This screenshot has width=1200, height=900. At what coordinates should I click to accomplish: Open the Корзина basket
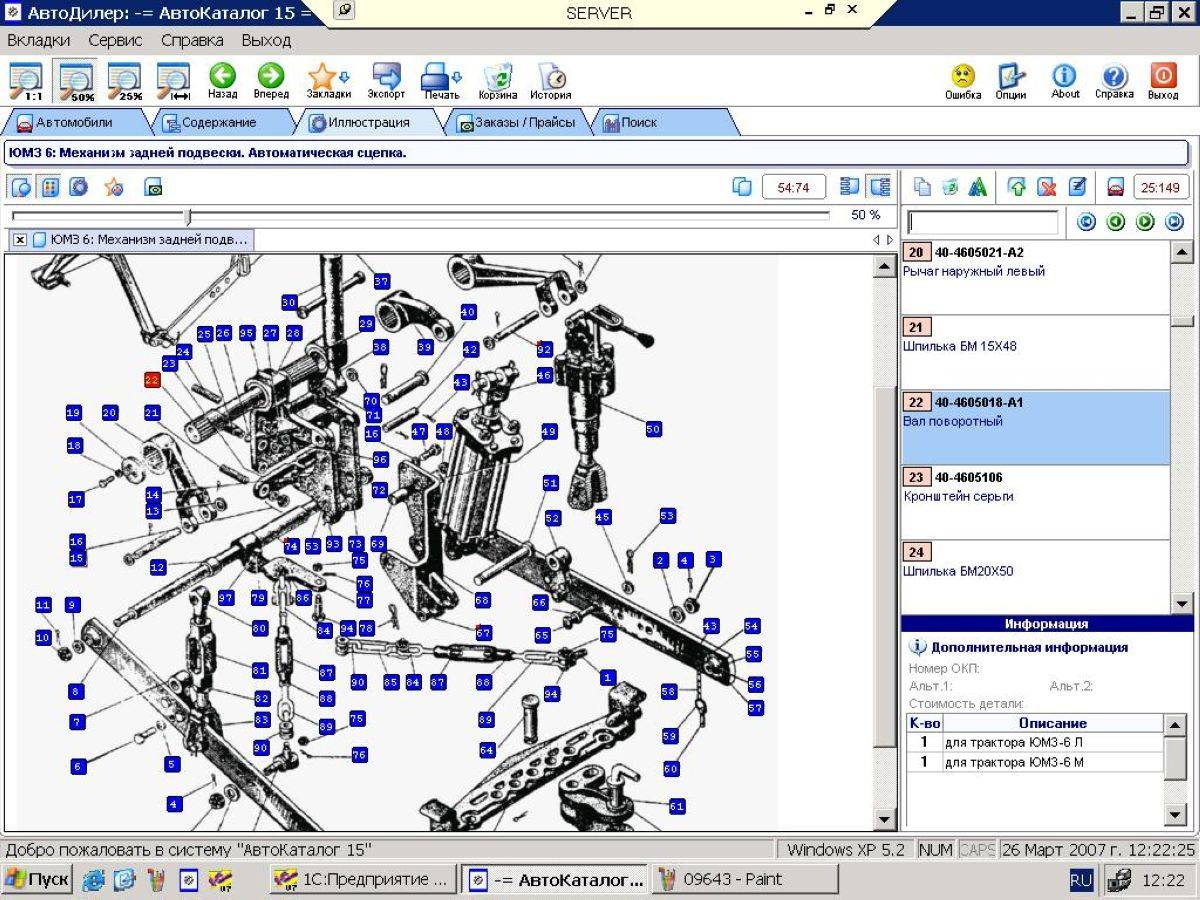[498, 82]
